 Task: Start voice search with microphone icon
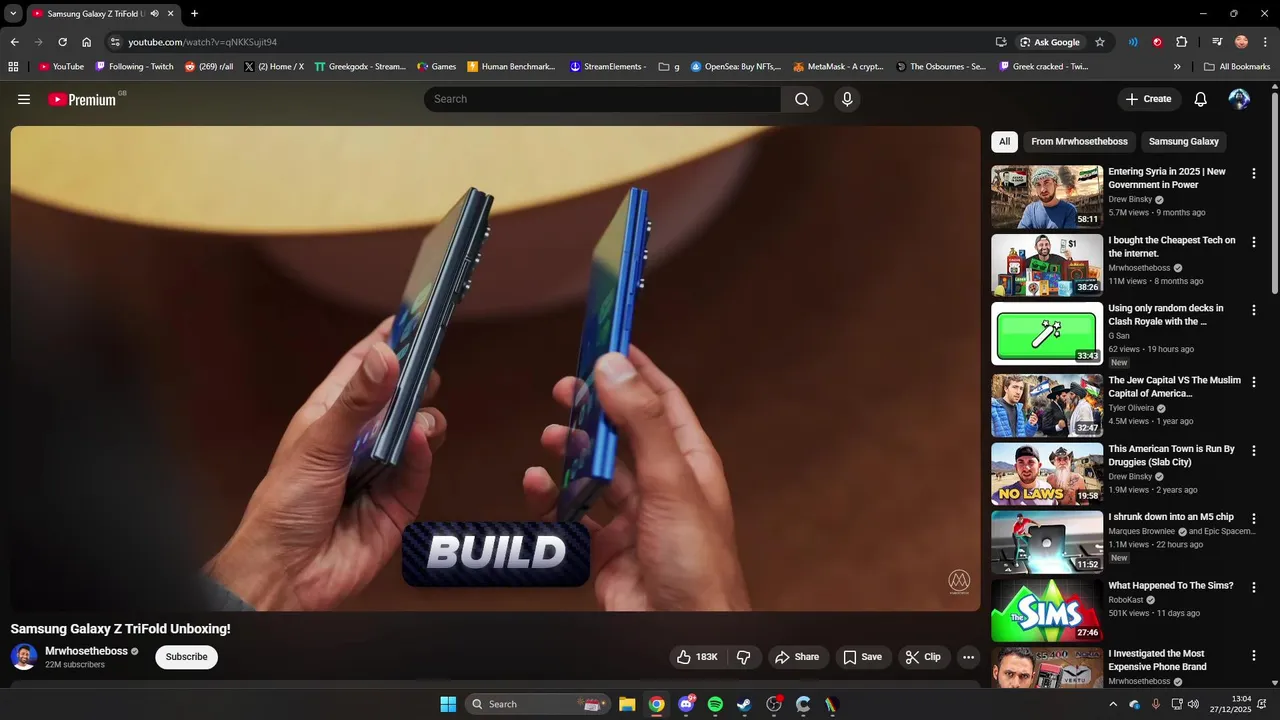pyautogui.click(x=847, y=99)
